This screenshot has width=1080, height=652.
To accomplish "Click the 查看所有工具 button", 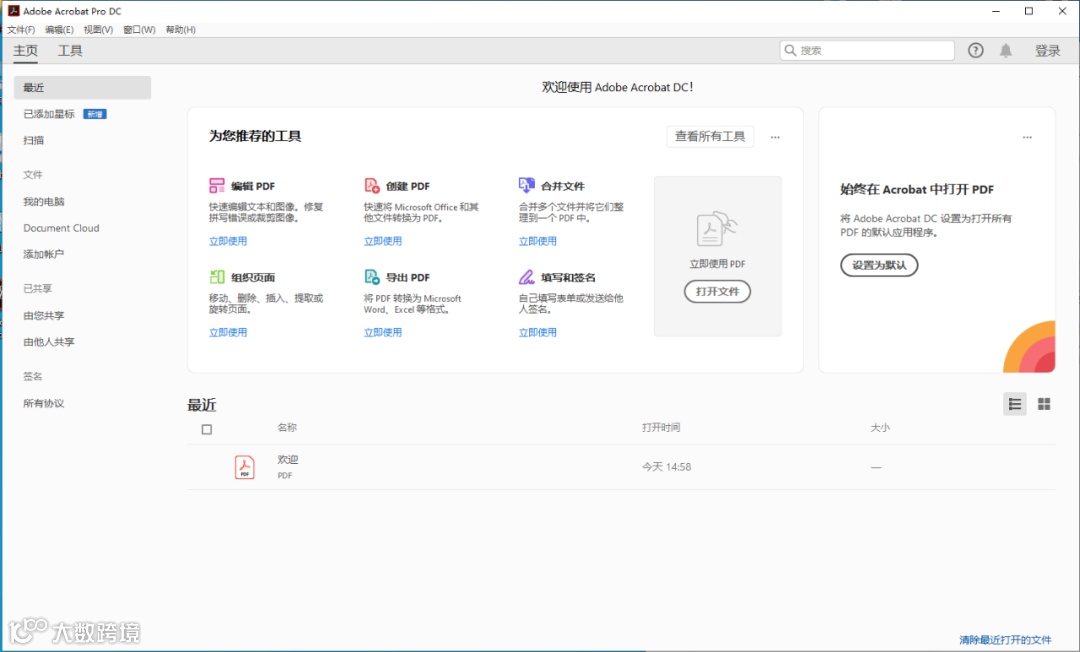I will 710,136.
